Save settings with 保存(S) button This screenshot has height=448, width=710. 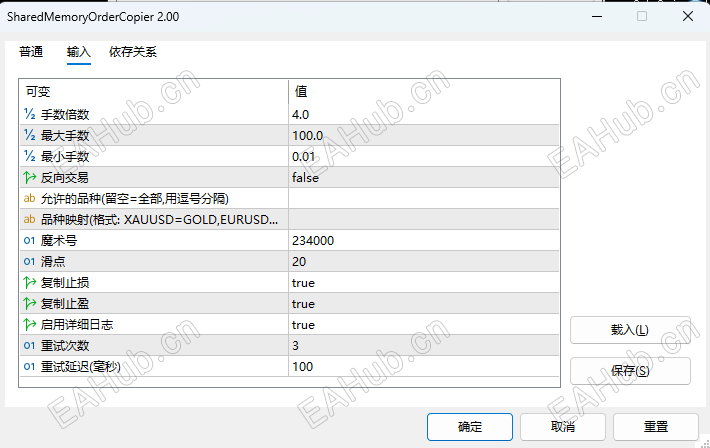click(630, 371)
